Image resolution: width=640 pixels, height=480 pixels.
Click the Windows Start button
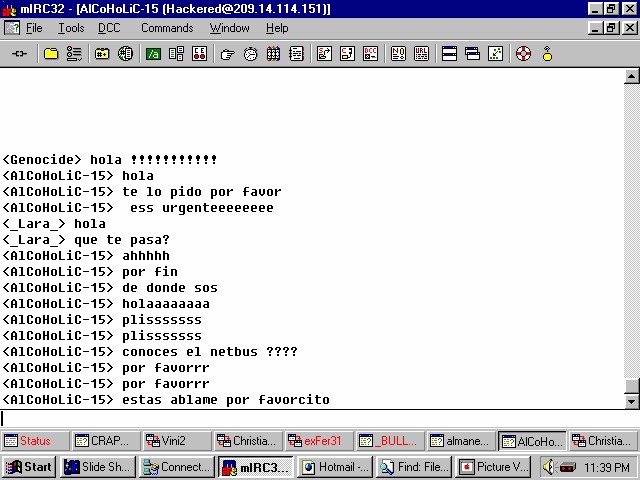pos(29,467)
